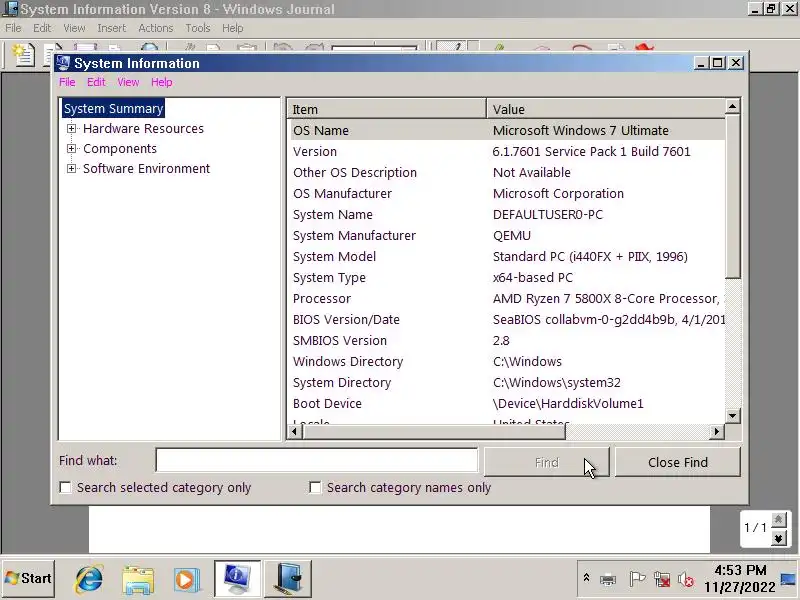Click the vertical scrollbar thumb in details list
This screenshot has height=600, width=800.
coord(732,196)
